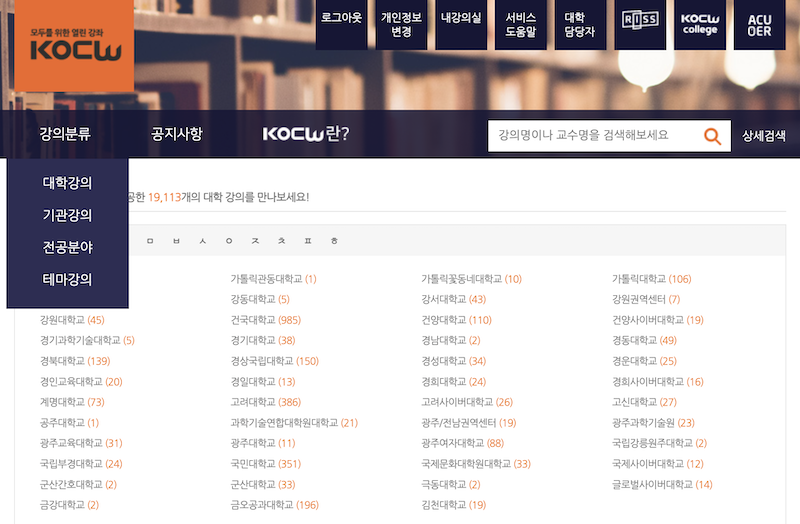The width and height of the screenshot is (800, 524).
Task: Filter by consonant ㅊ
Action: 282,241
